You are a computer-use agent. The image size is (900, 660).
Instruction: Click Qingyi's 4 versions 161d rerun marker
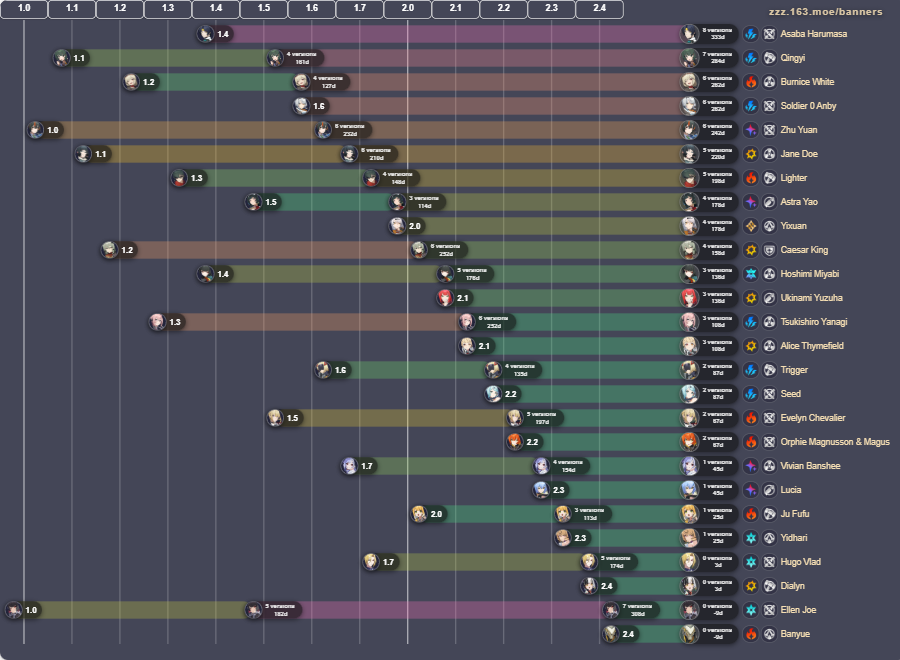(295, 58)
